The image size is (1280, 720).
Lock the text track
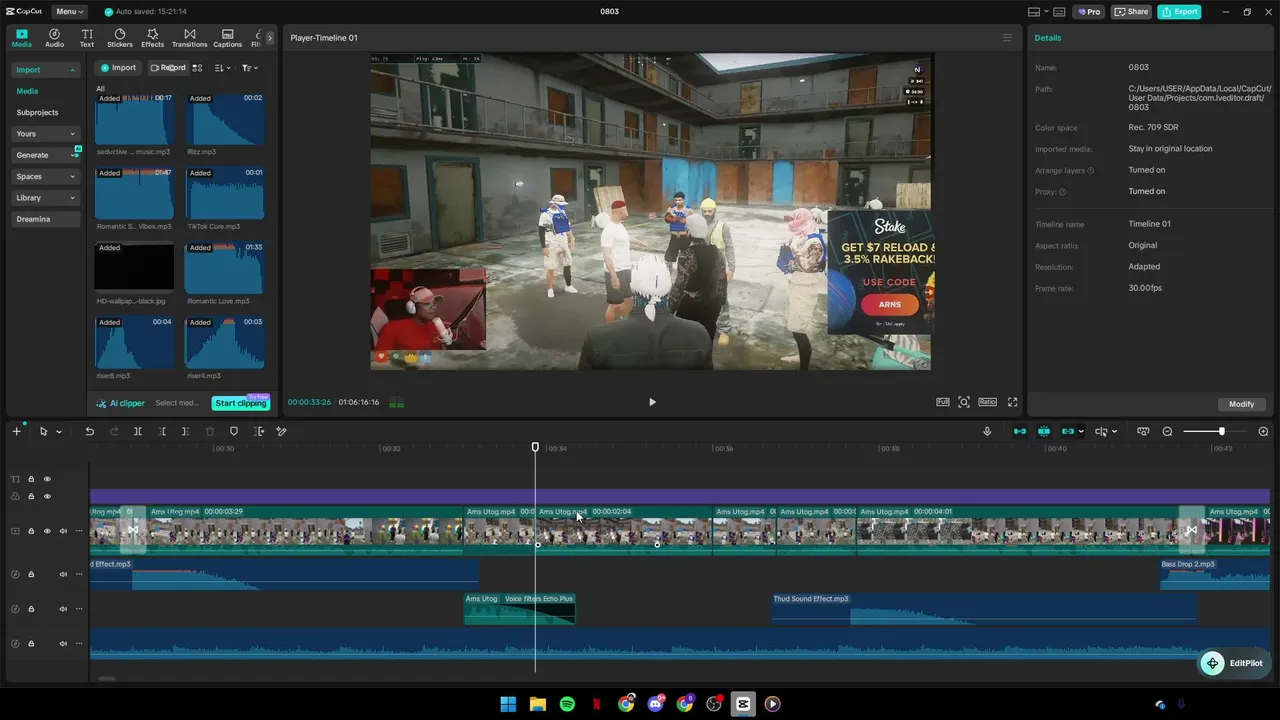(x=31, y=479)
